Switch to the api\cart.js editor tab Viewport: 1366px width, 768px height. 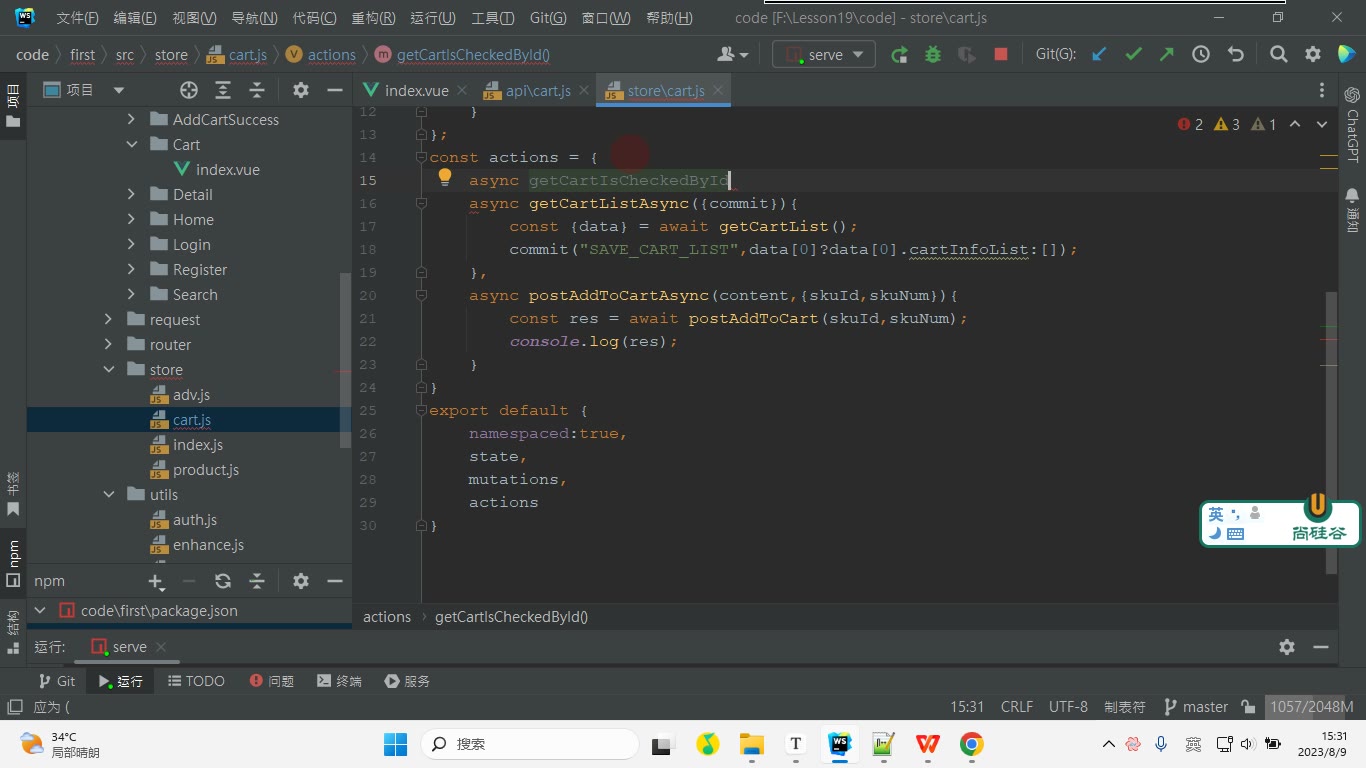click(x=537, y=91)
